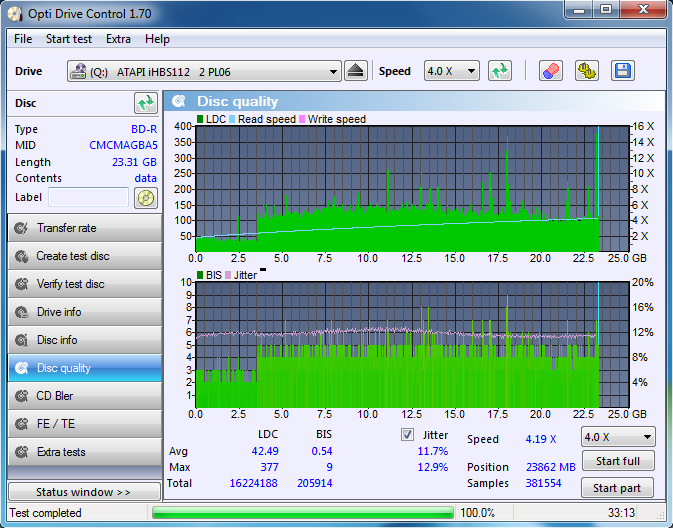Open the Drive info section
The height and width of the screenshot is (528, 673).
click(85, 312)
